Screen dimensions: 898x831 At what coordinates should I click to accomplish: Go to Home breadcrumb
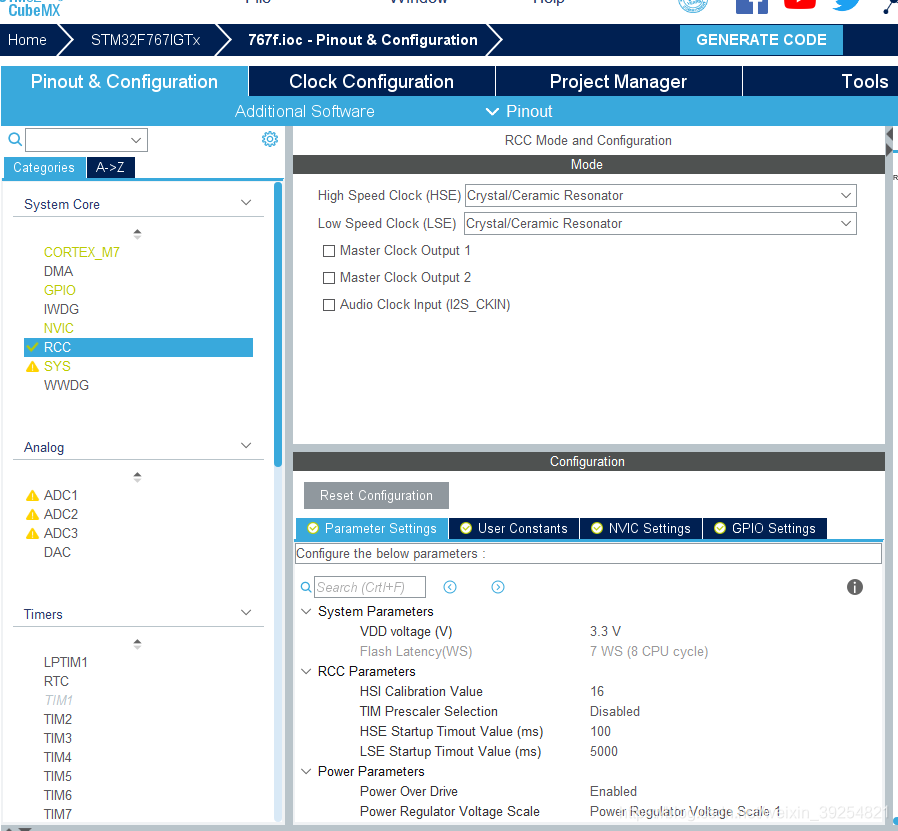[27, 40]
